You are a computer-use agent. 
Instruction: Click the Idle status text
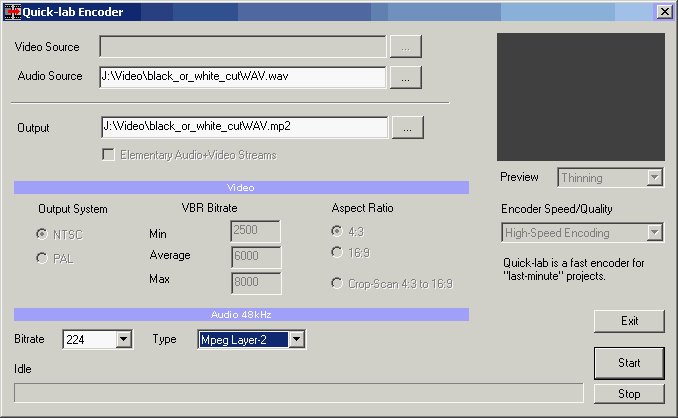pyautogui.click(x=22, y=369)
